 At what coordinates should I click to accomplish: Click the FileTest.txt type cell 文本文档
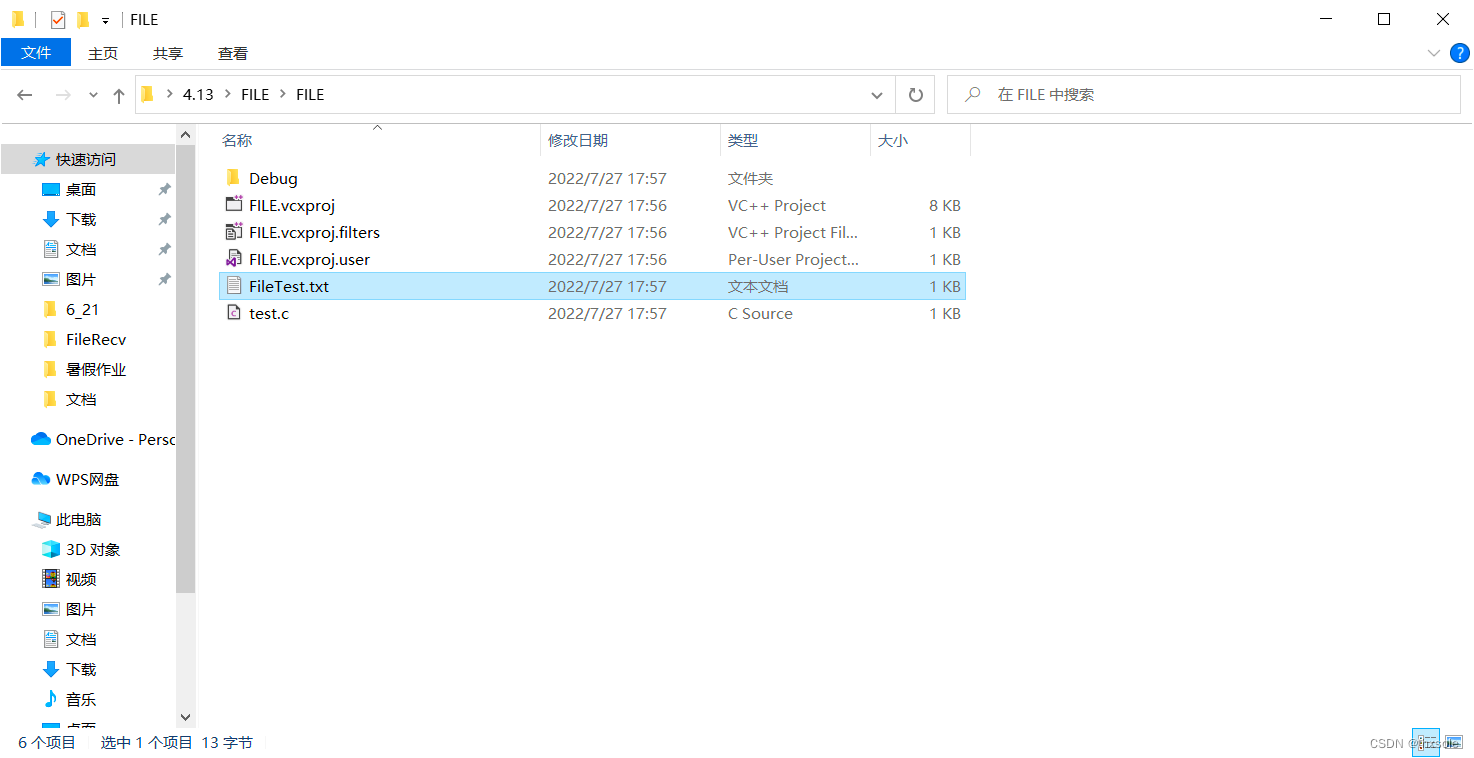[x=758, y=286]
